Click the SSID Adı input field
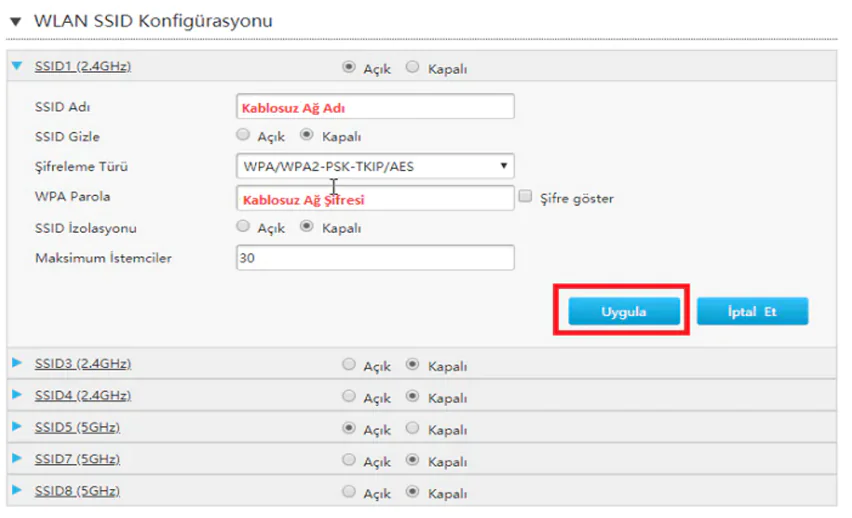 coord(375,107)
